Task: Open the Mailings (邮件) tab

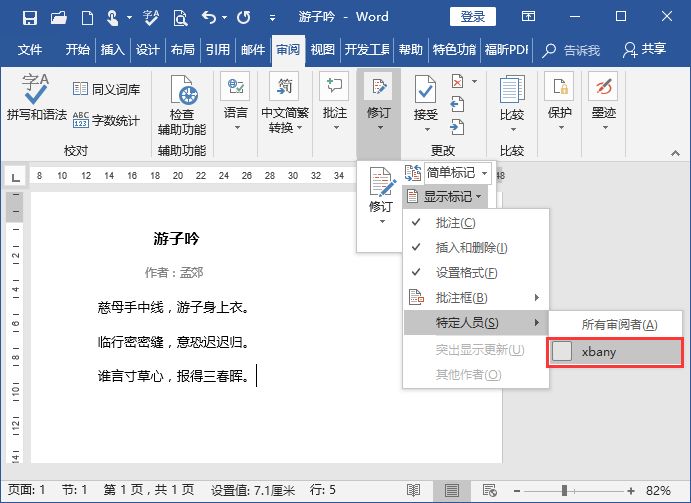Action: click(253, 49)
